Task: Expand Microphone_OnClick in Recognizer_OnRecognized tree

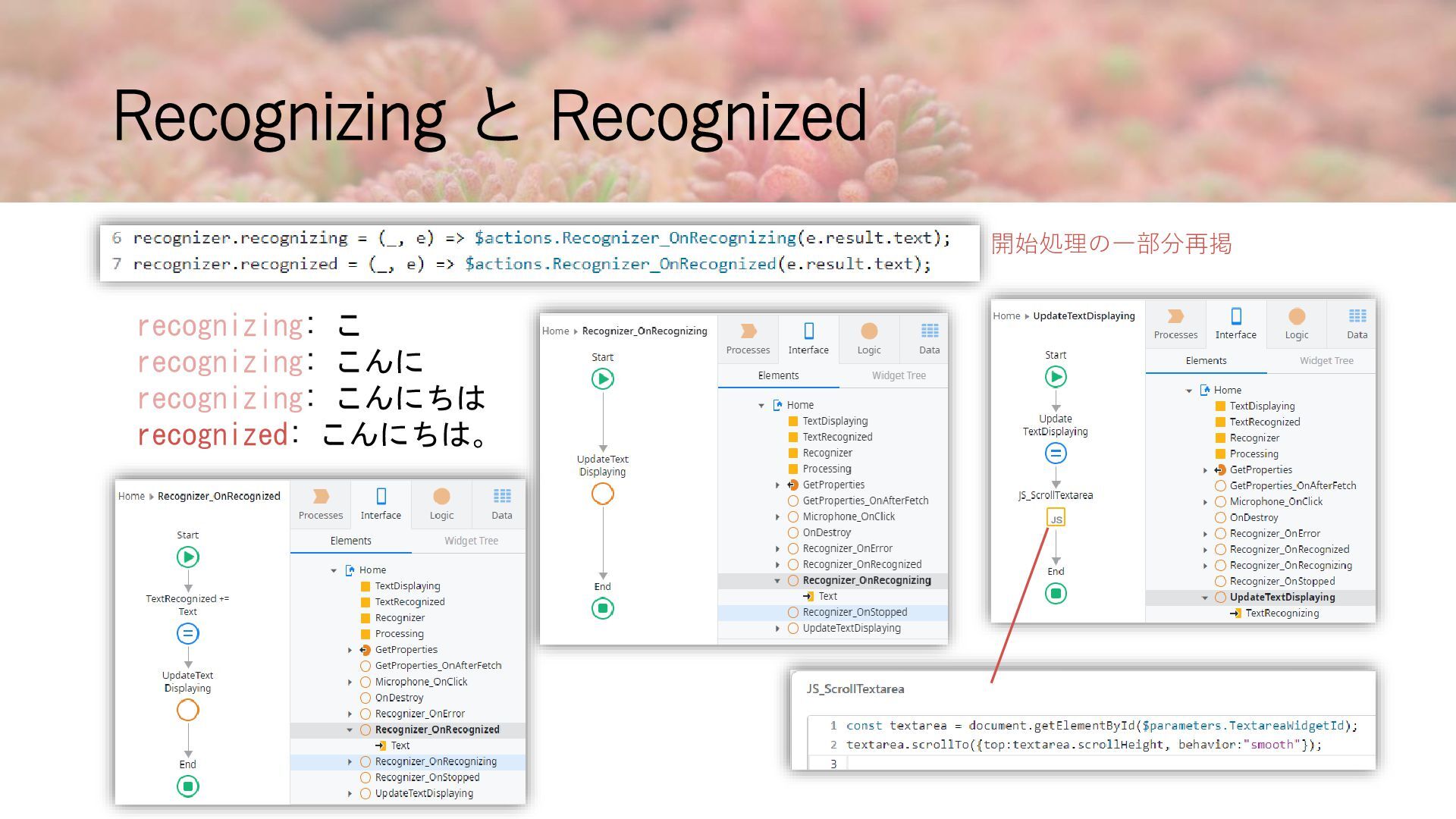Action: pos(350,682)
